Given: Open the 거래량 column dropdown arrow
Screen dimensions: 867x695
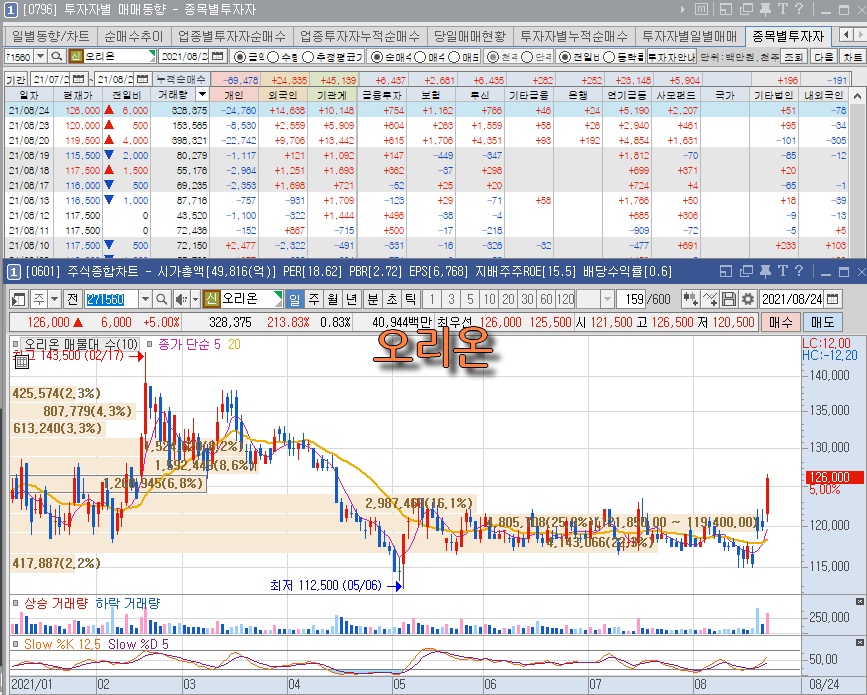Looking at the screenshot, I should click(202, 95).
